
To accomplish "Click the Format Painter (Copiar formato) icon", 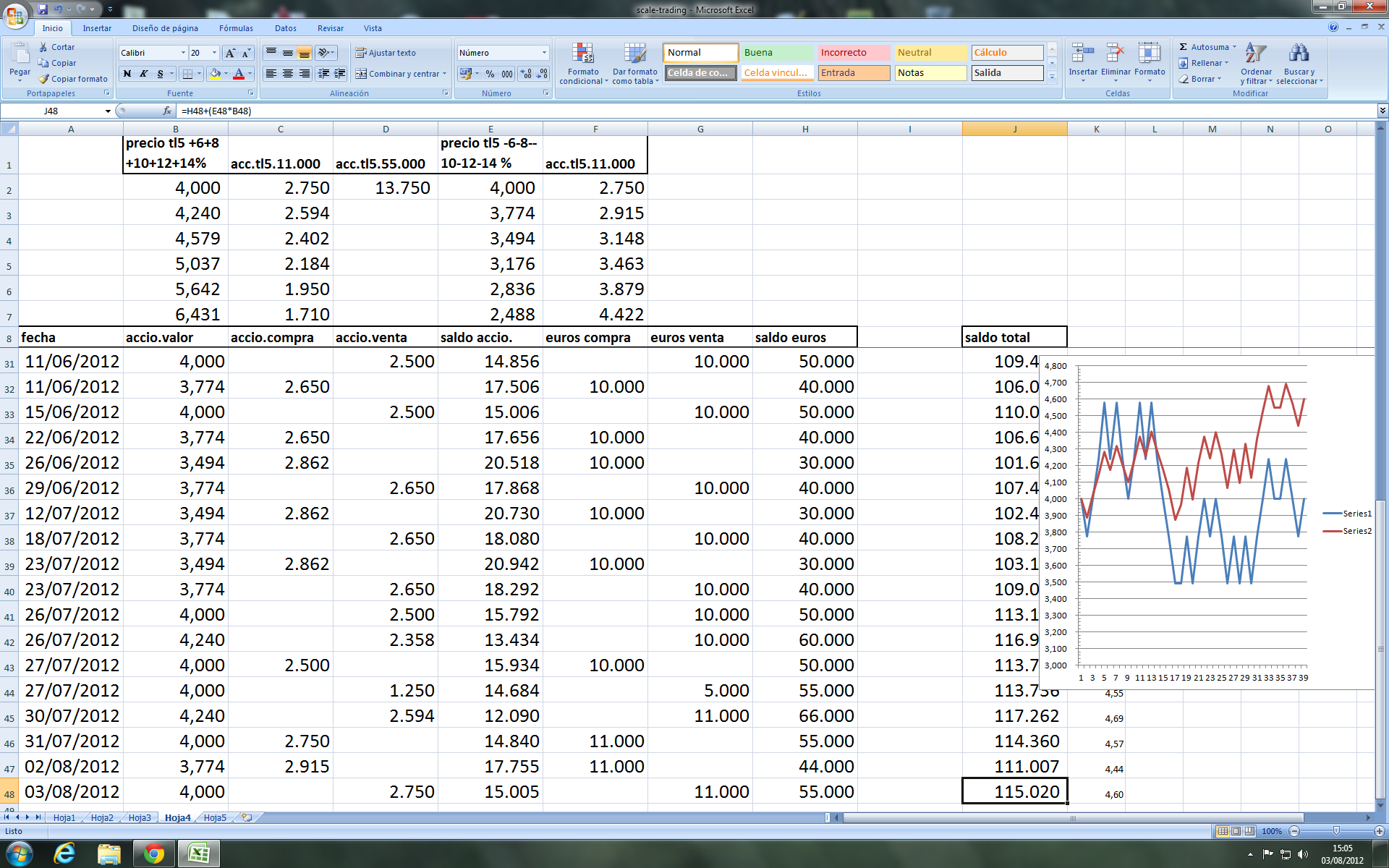I will pyautogui.click(x=43, y=79).
